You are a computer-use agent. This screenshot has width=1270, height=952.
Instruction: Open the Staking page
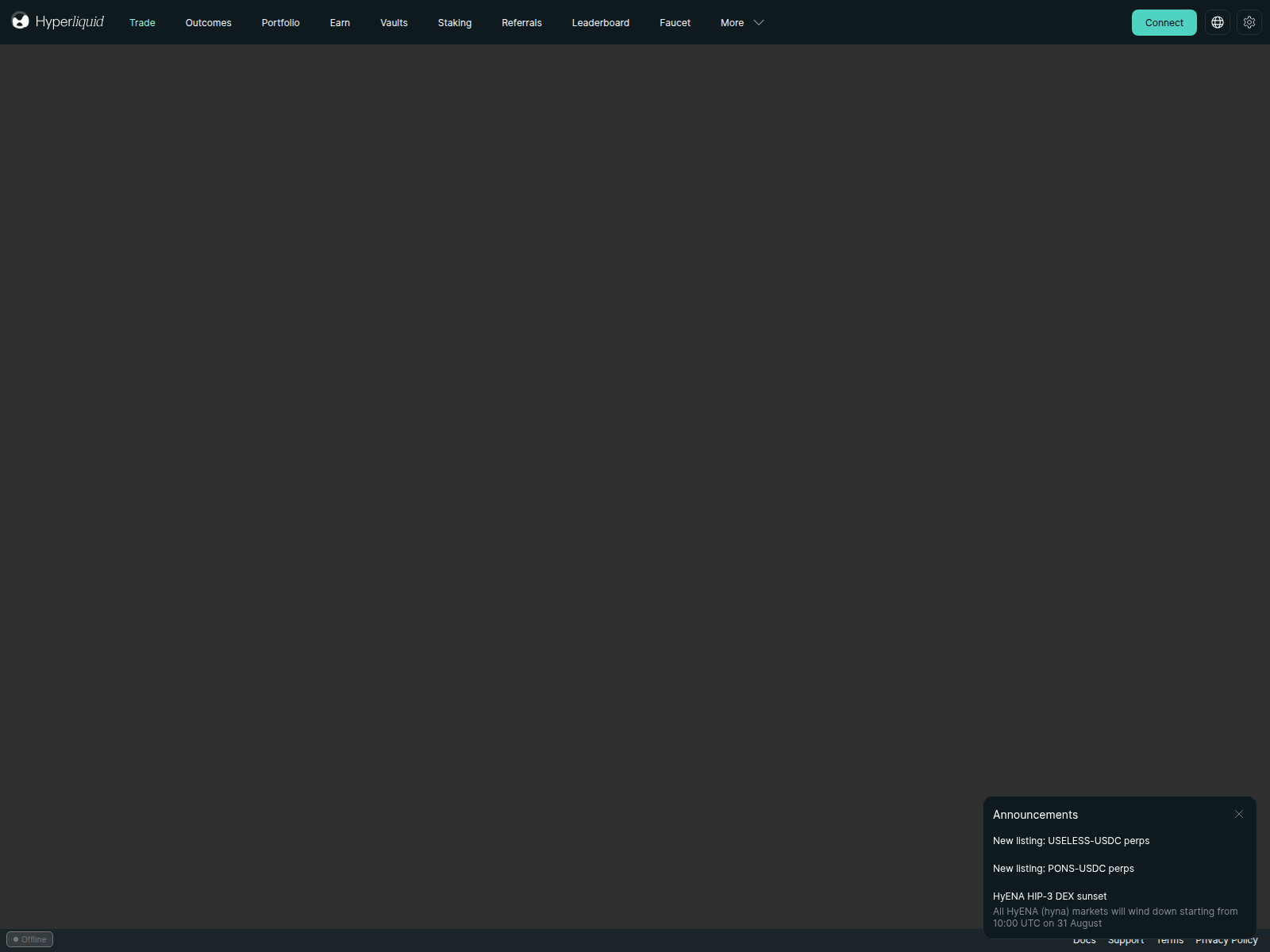(x=455, y=23)
